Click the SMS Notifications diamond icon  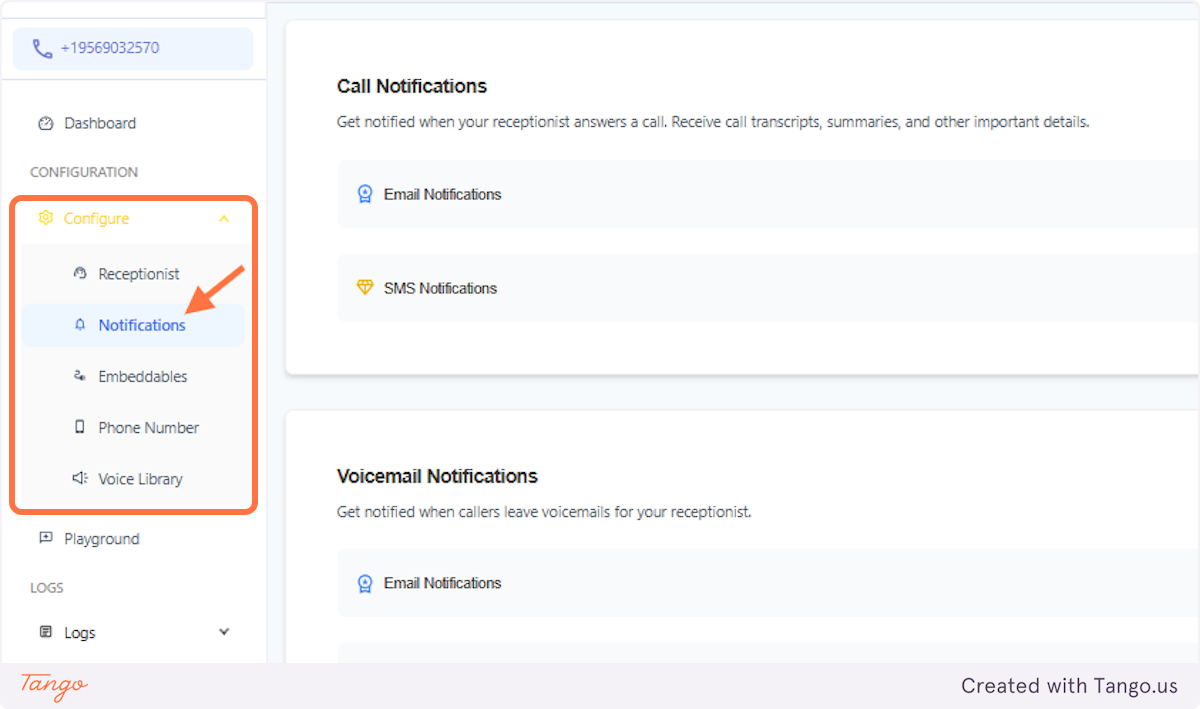(366, 288)
